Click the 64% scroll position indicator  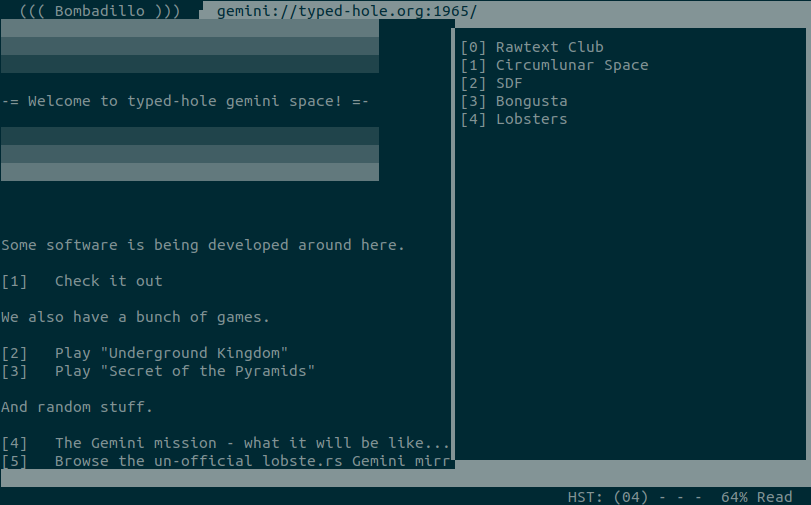pyautogui.click(x=733, y=497)
